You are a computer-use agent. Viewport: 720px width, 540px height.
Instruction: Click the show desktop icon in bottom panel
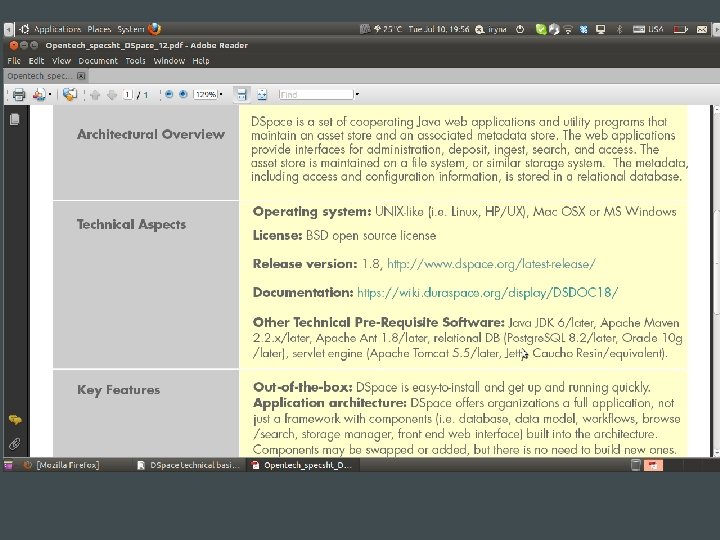tap(8, 465)
